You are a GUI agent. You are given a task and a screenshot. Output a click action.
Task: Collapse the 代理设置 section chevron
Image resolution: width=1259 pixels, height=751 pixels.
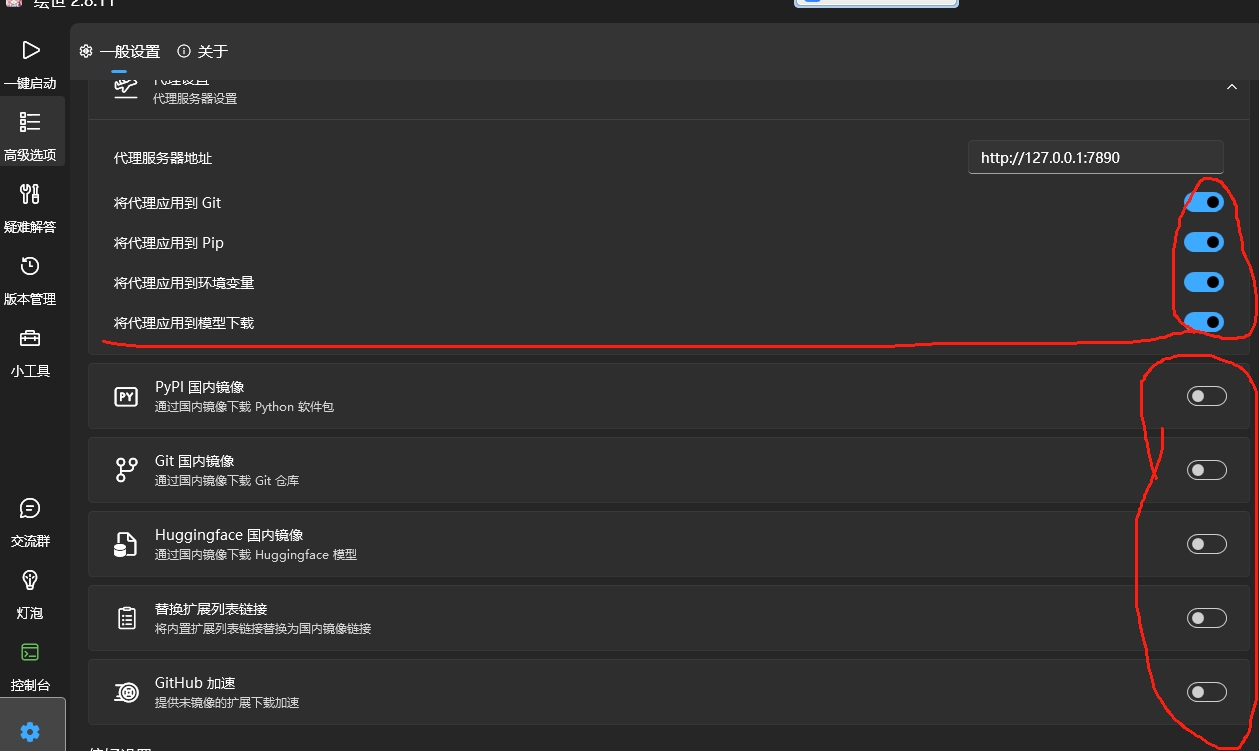(1231, 88)
